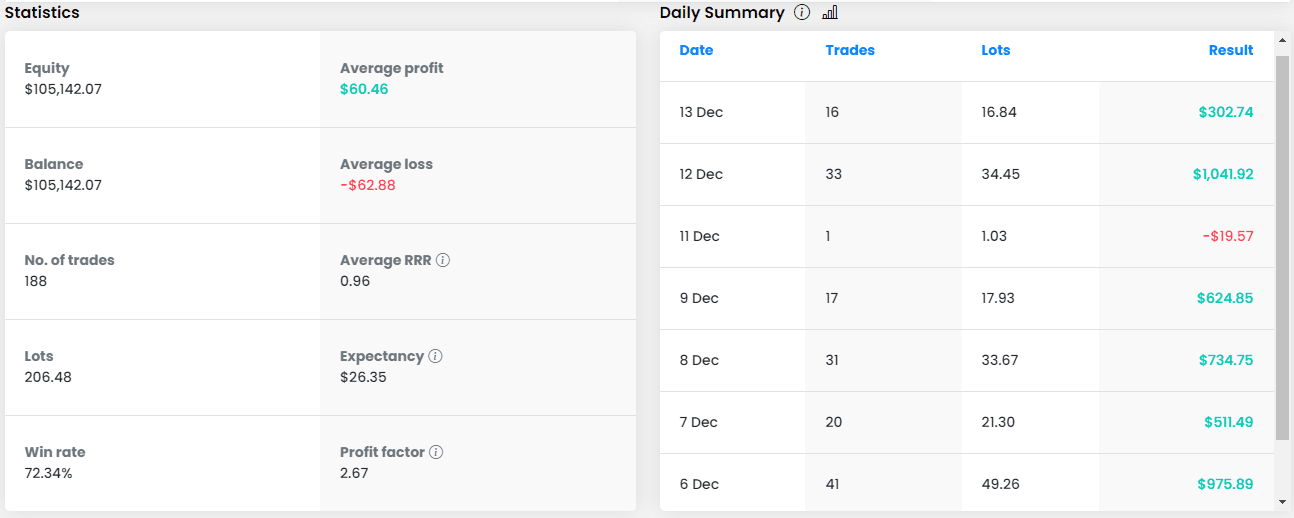Select the 13 Dec row
This screenshot has width=1294, height=518.
[701, 112]
